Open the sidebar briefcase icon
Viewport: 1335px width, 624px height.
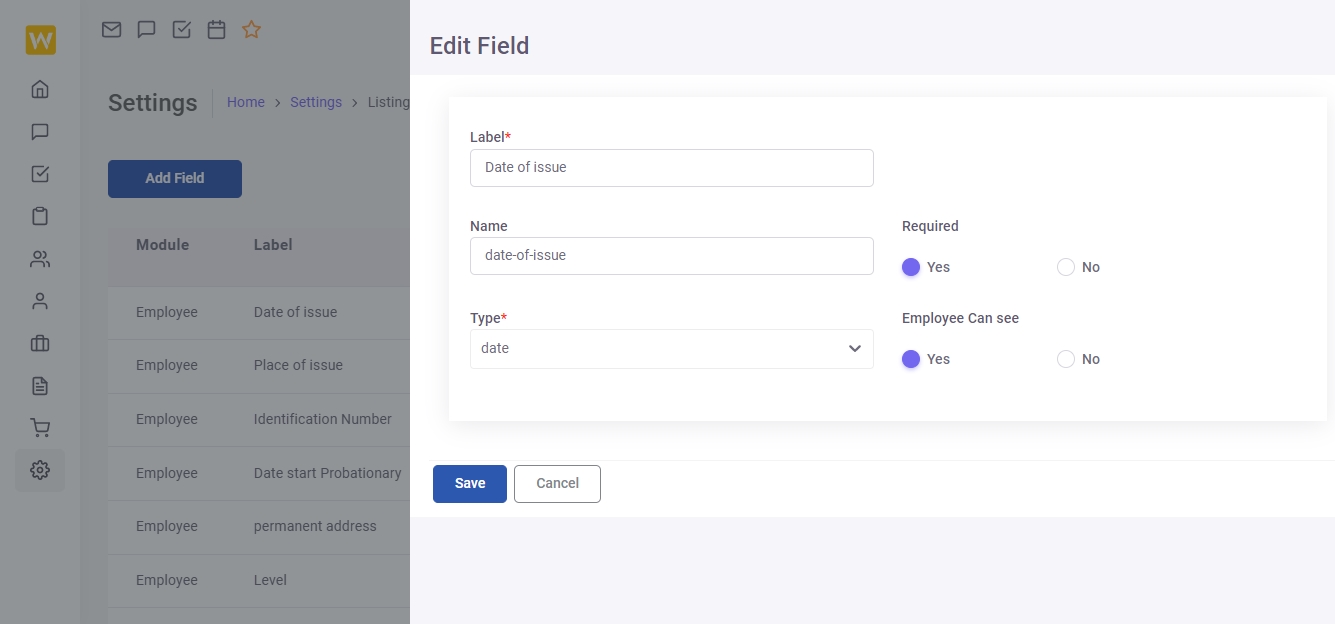40,343
